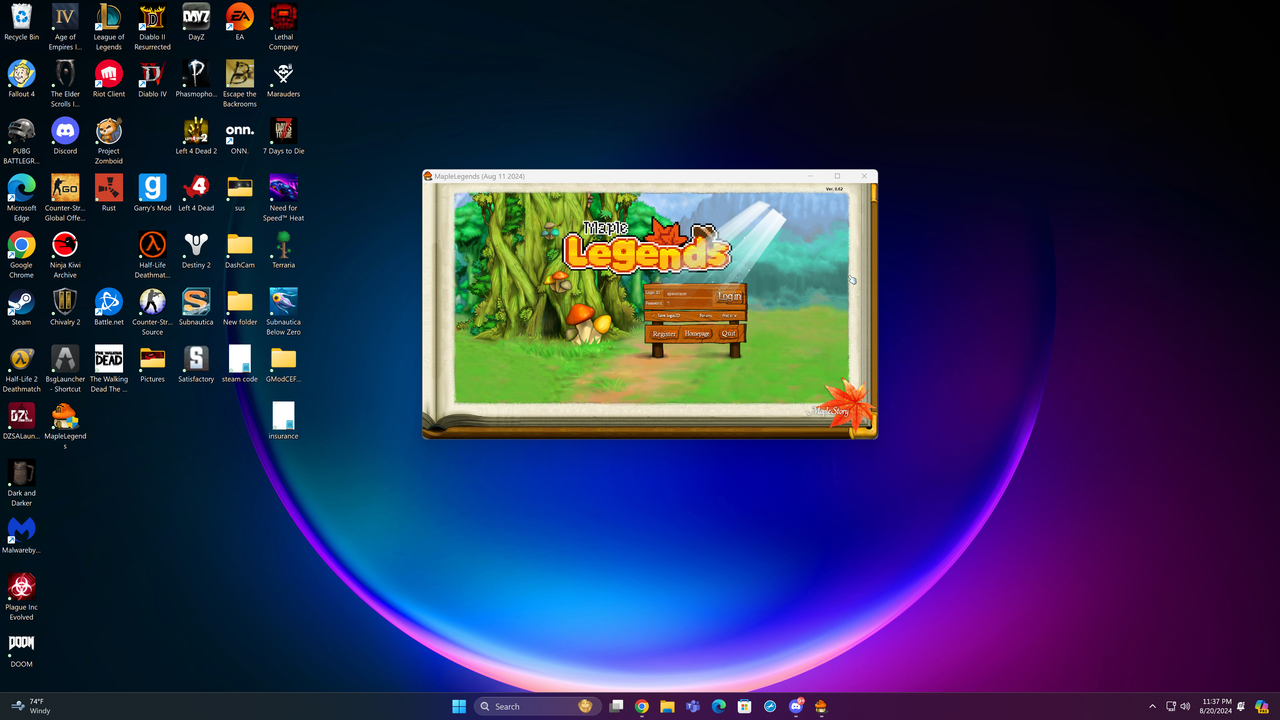
Task: Open the clock showing 11:37 PM
Action: pos(1216,706)
